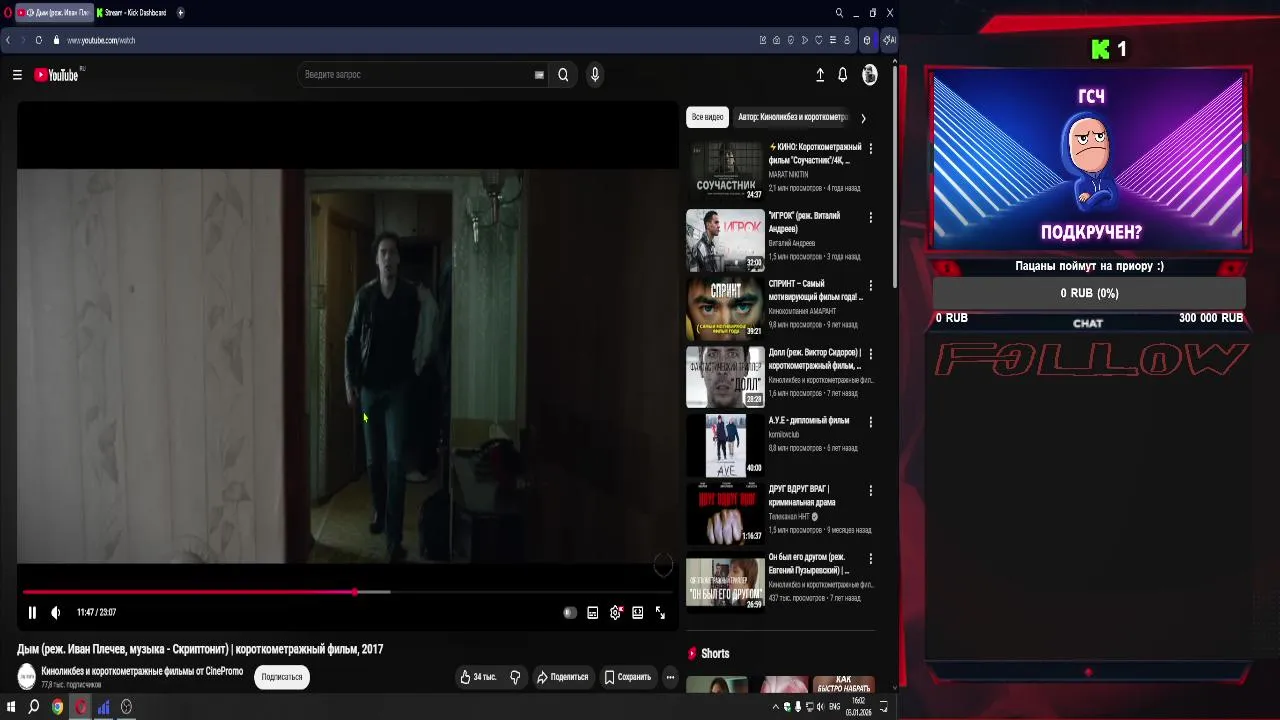The width and height of the screenshot is (1280, 720).
Task: Show more filter chips with right chevron
Action: (863, 118)
